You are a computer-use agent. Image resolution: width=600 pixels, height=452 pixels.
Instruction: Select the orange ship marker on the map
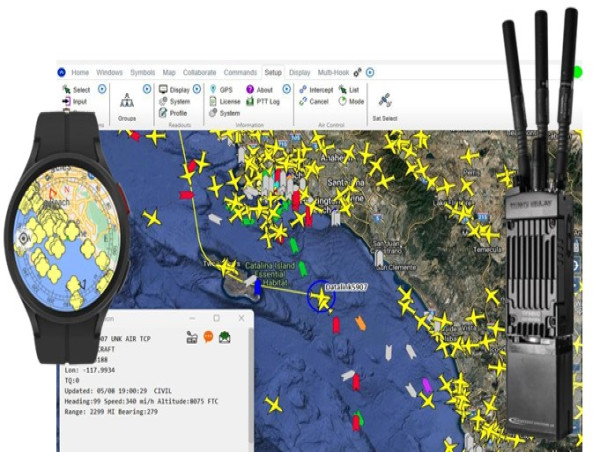(360, 323)
